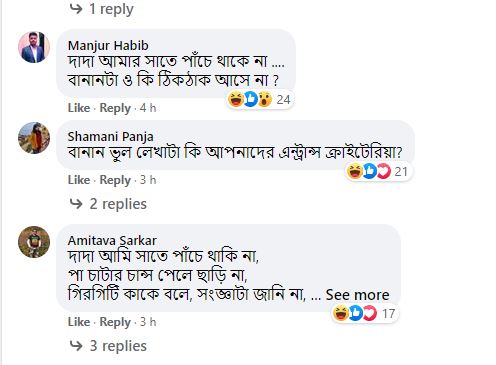Open Manjur Habib's profile picture
The image size is (496, 365).
34,47
